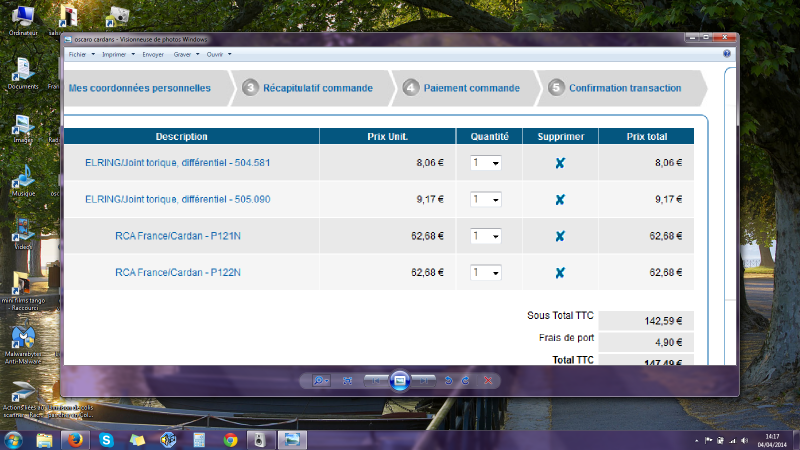Select step 5 Confirmation transaction
Viewport: 800px width, 450px height.
tap(615, 88)
